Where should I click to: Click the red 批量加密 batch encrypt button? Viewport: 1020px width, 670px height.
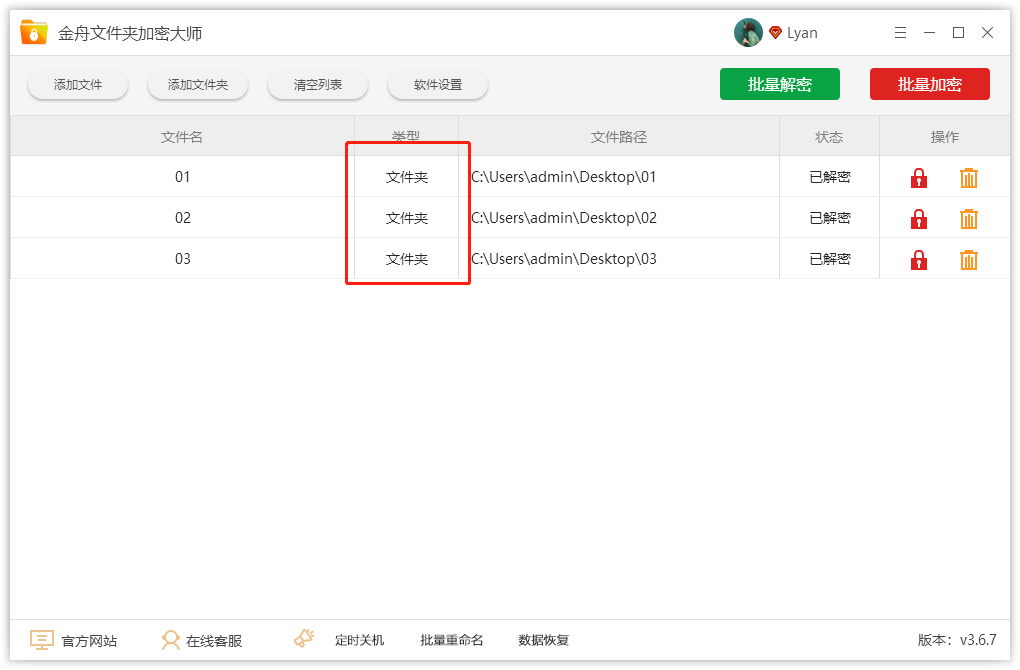[x=930, y=84]
